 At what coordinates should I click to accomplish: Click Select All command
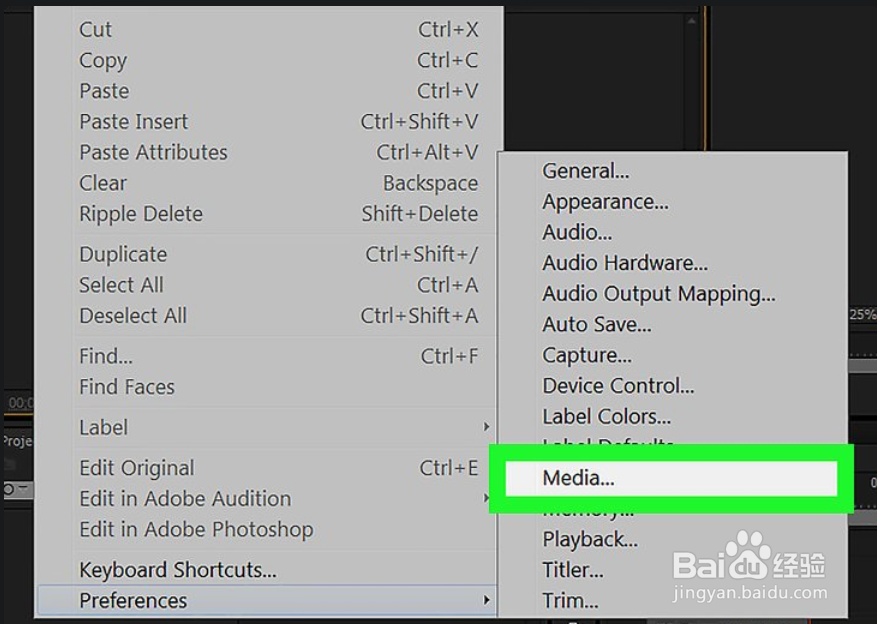(x=121, y=285)
